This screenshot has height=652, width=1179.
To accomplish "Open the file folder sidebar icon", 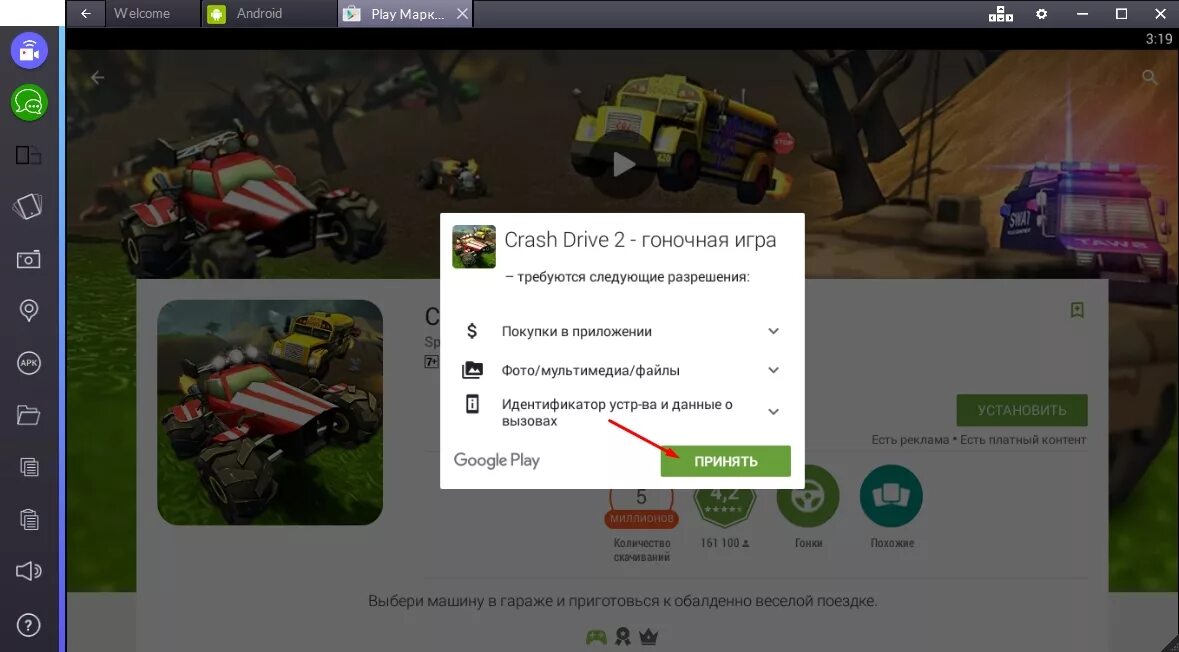I will pyautogui.click(x=29, y=414).
